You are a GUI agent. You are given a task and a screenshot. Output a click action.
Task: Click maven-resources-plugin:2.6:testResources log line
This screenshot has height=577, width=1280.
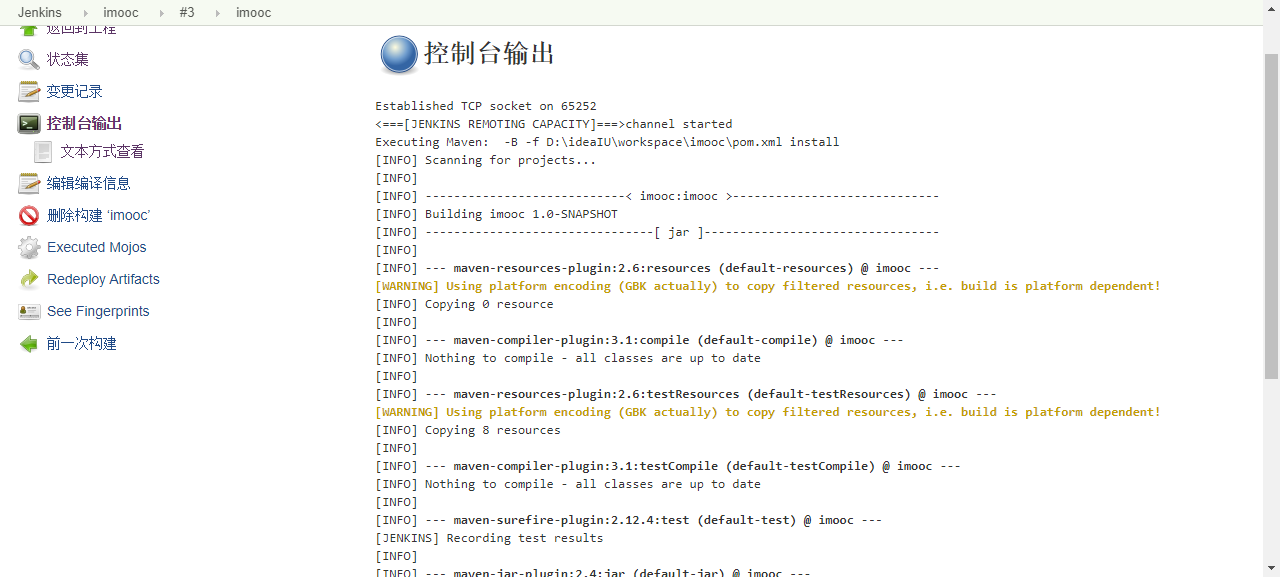pos(686,394)
